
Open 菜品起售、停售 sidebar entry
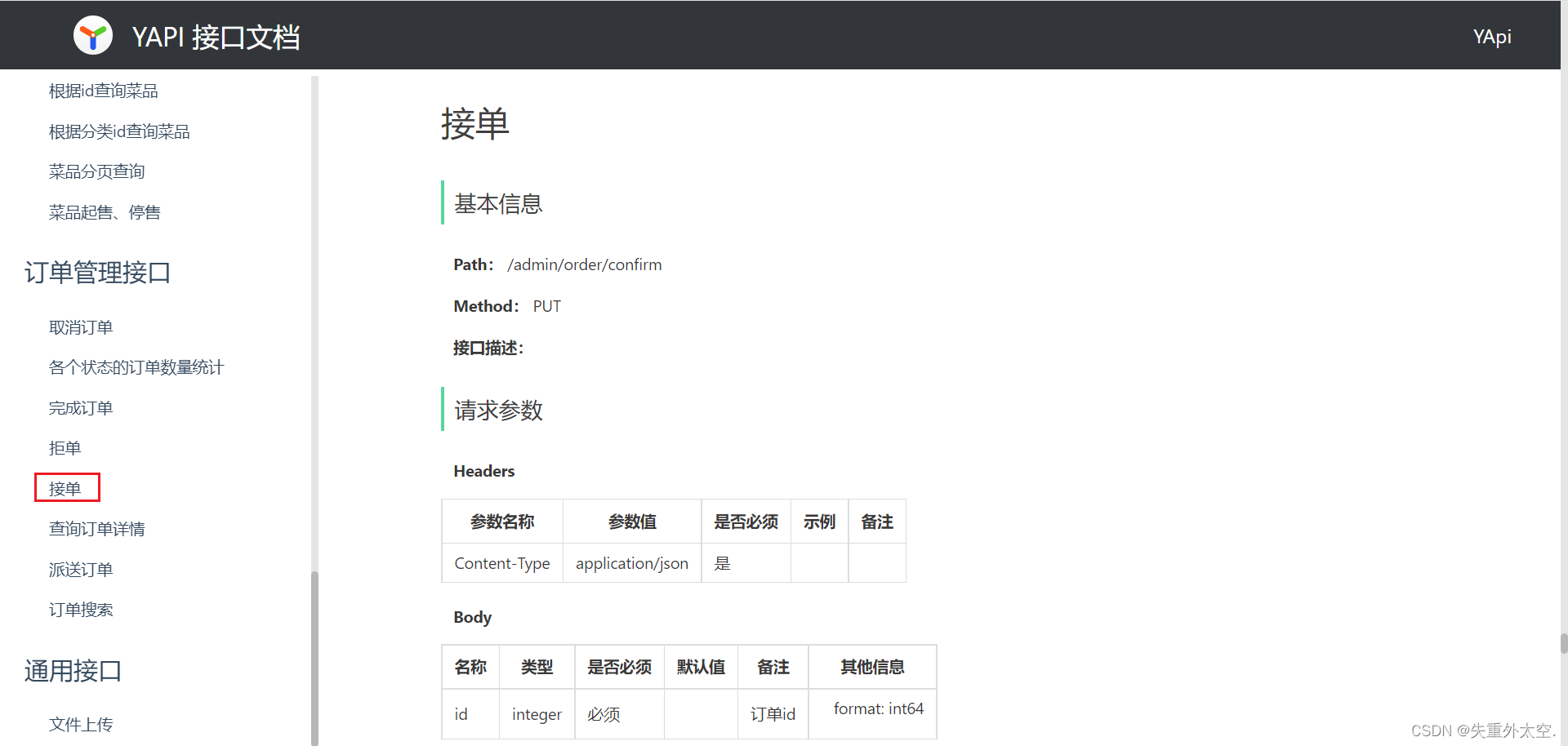pos(105,212)
